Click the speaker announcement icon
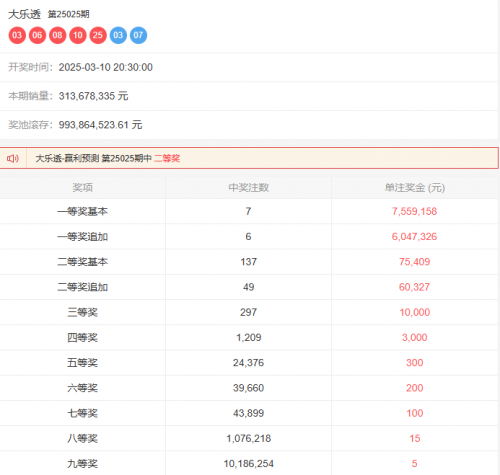The image size is (500, 475). [x=13, y=158]
